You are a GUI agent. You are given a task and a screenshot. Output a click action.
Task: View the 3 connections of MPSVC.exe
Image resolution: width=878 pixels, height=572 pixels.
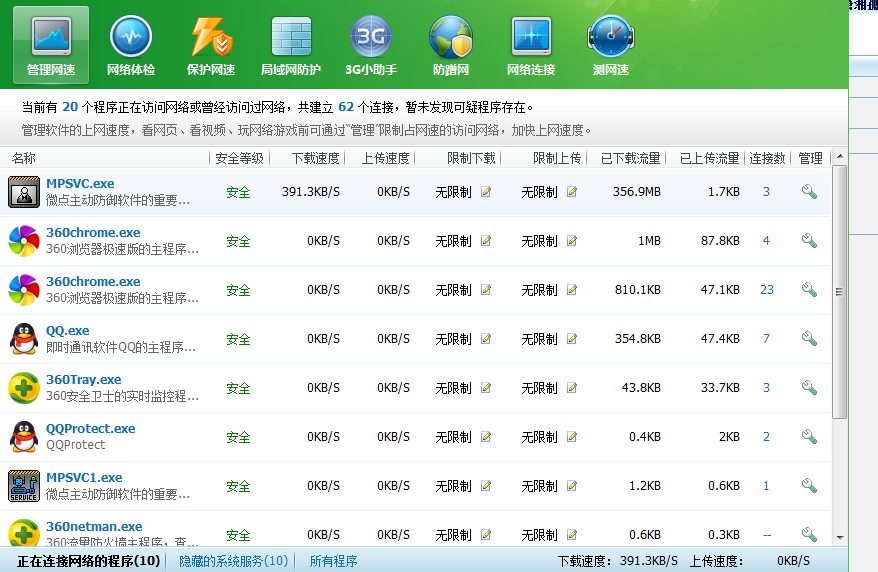pos(767,192)
